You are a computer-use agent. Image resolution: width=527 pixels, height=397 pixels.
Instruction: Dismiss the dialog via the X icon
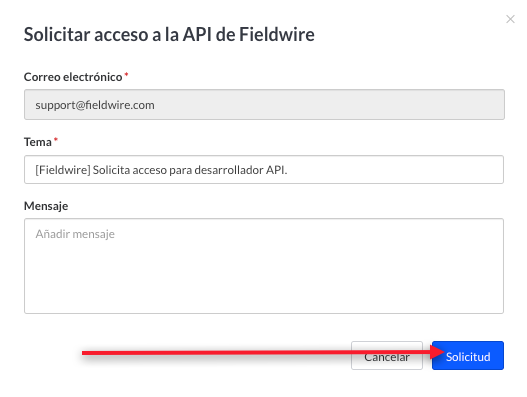(x=510, y=19)
